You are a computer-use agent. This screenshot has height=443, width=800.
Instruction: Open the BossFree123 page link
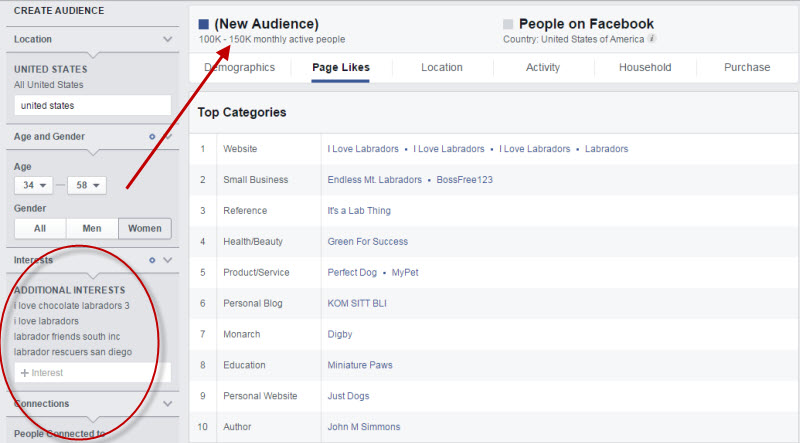click(464, 180)
